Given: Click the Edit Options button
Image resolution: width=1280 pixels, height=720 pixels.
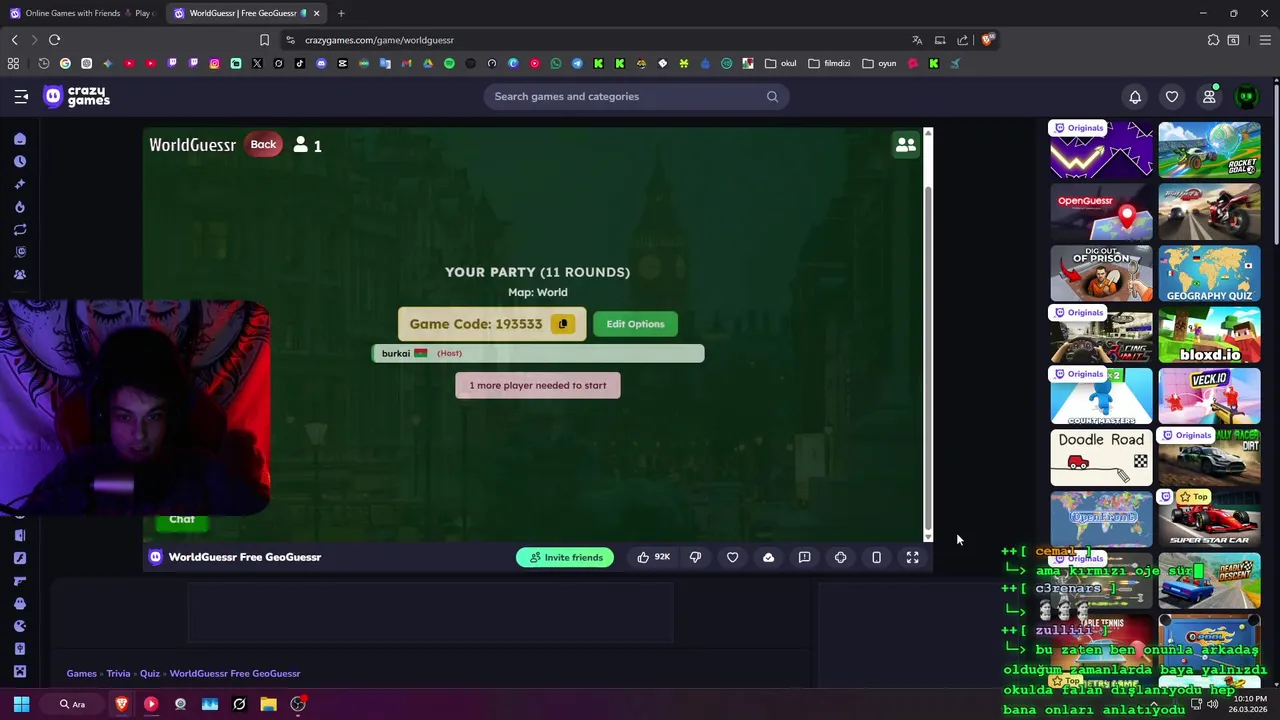Looking at the screenshot, I should point(635,324).
